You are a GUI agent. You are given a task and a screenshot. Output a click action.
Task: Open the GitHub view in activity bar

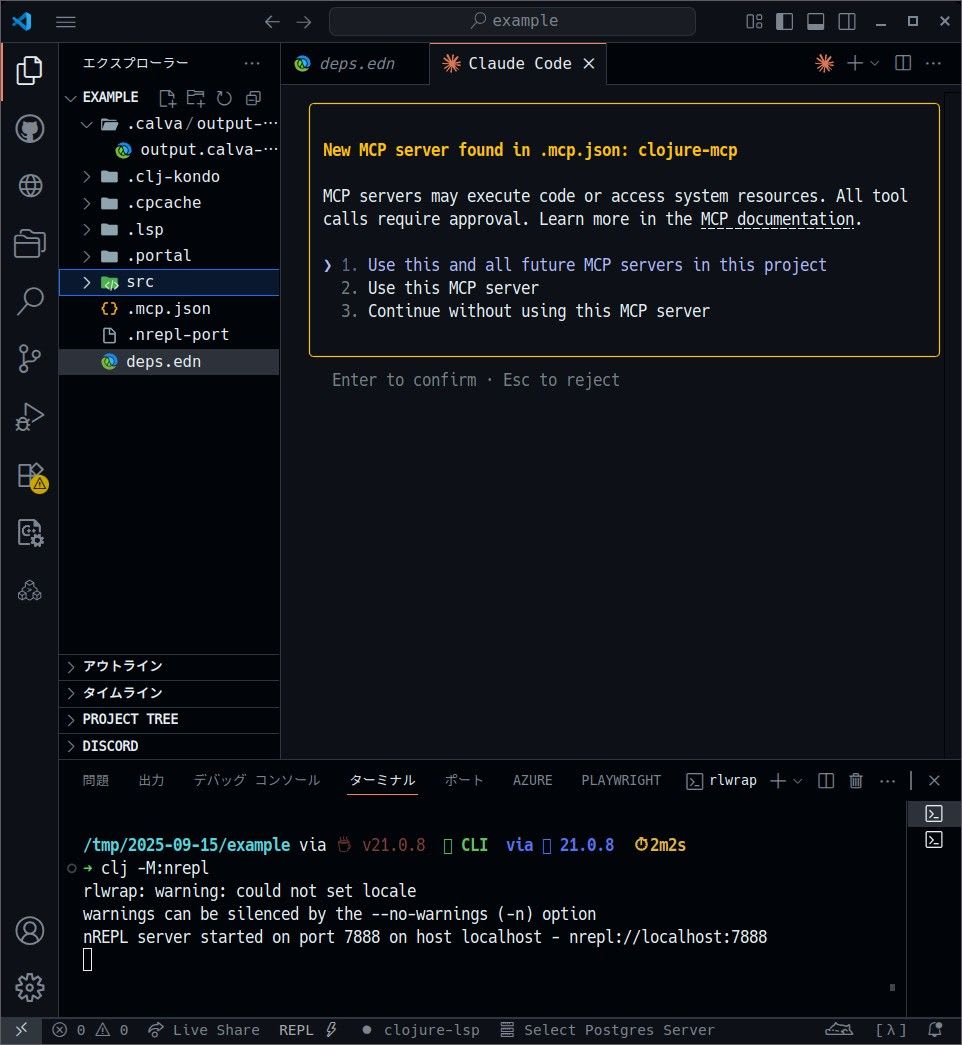pyautogui.click(x=29, y=129)
